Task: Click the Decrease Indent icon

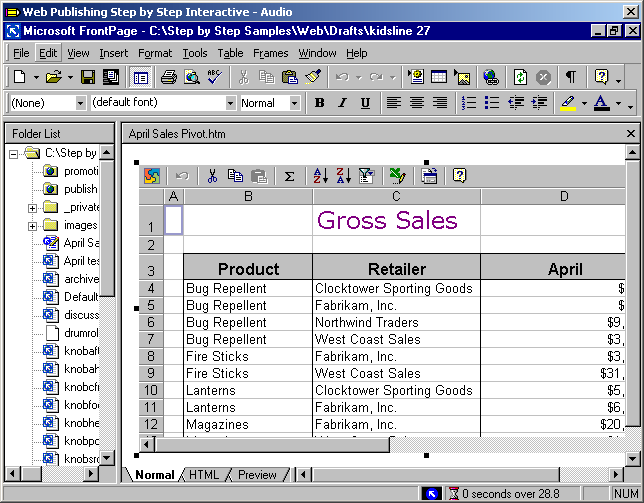Action: click(x=516, y=103)
